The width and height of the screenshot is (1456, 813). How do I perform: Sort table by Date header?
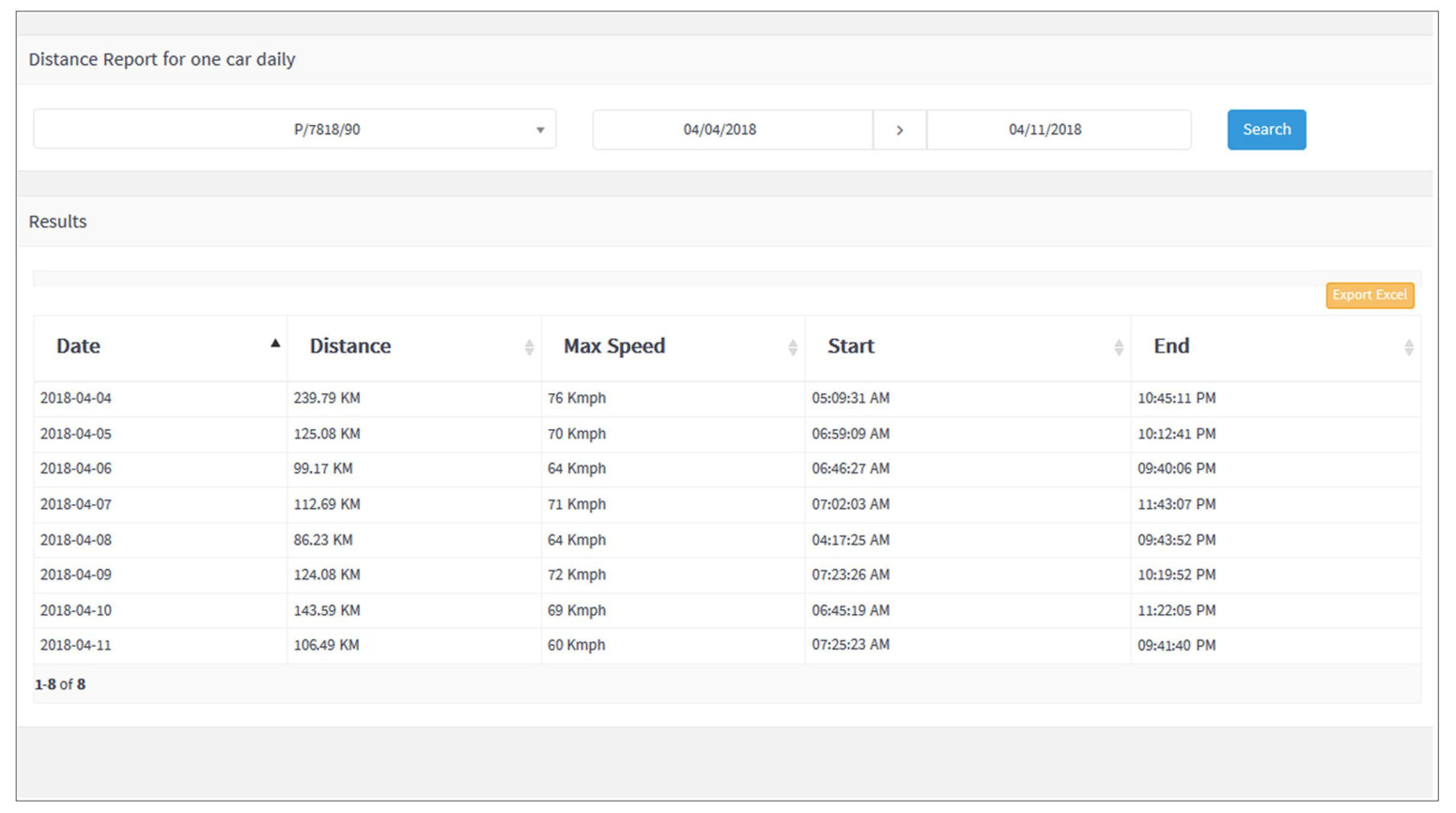click(79, 346)
